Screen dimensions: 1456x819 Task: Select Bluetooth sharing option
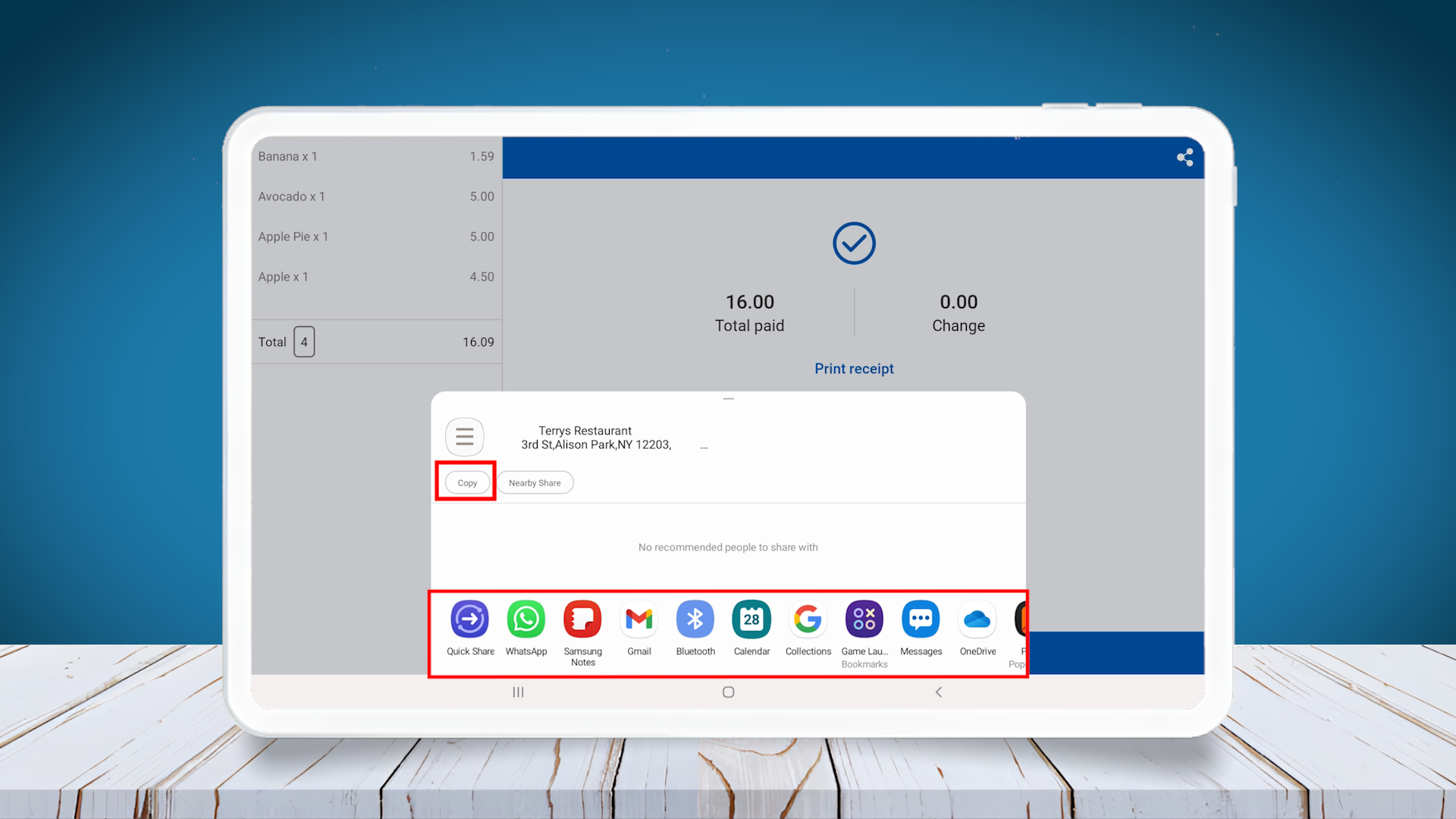coord(695,620)
